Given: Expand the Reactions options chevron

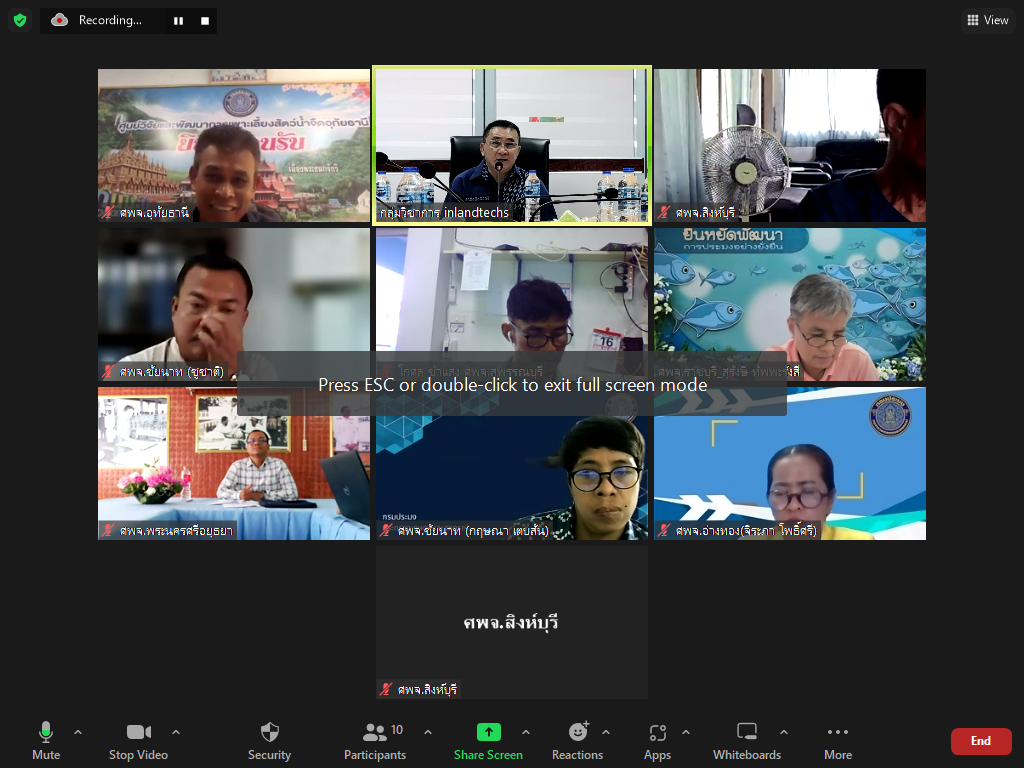Looking at the screenshot, I should (606, 732).
